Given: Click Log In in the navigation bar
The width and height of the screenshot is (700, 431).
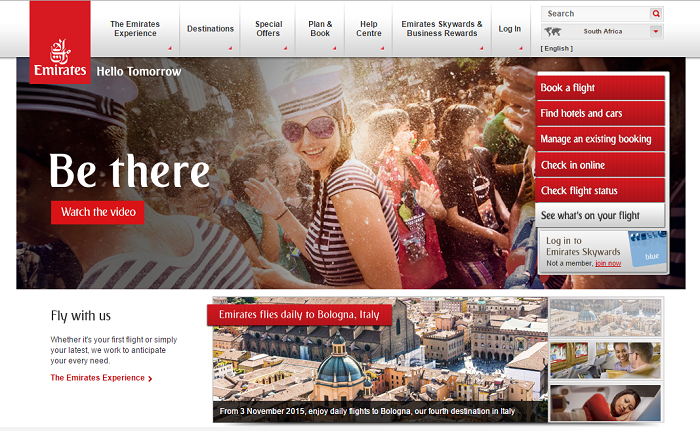Looking at the screenshot, I should pos(510,29).
